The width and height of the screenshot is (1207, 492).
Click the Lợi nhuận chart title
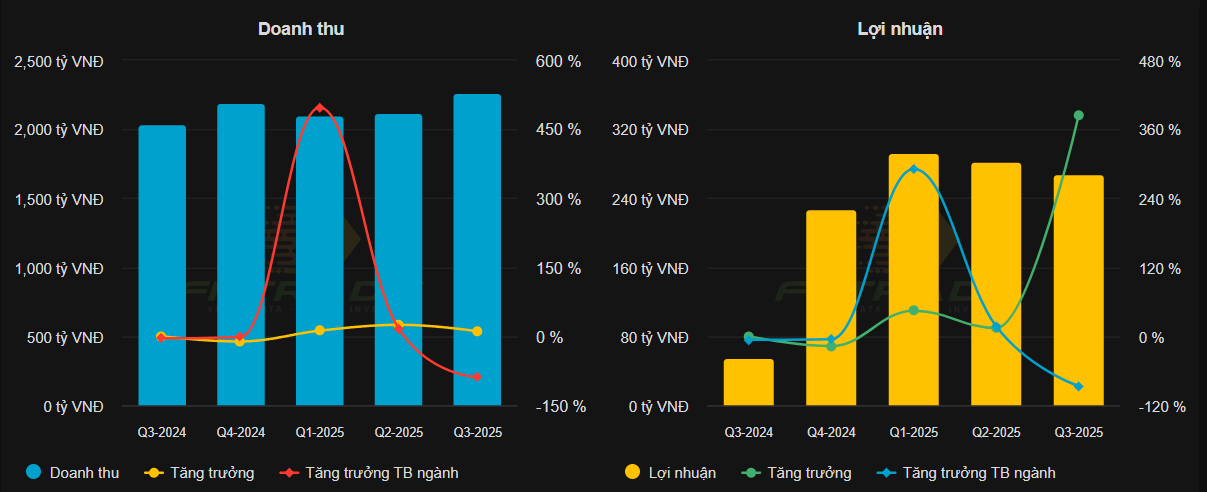(900, 29)
